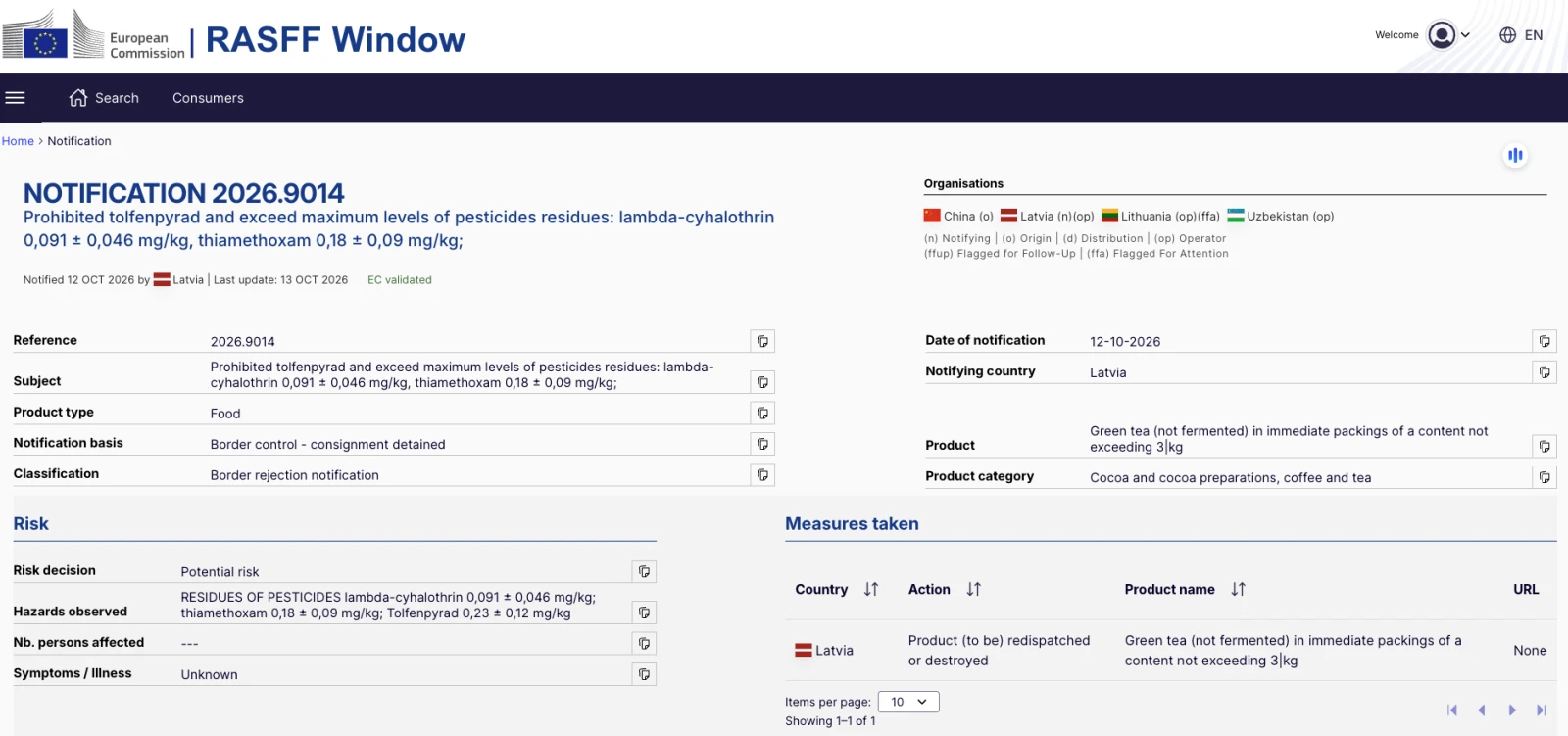
Task: Copy the Classification value
Action: point(762,474)
